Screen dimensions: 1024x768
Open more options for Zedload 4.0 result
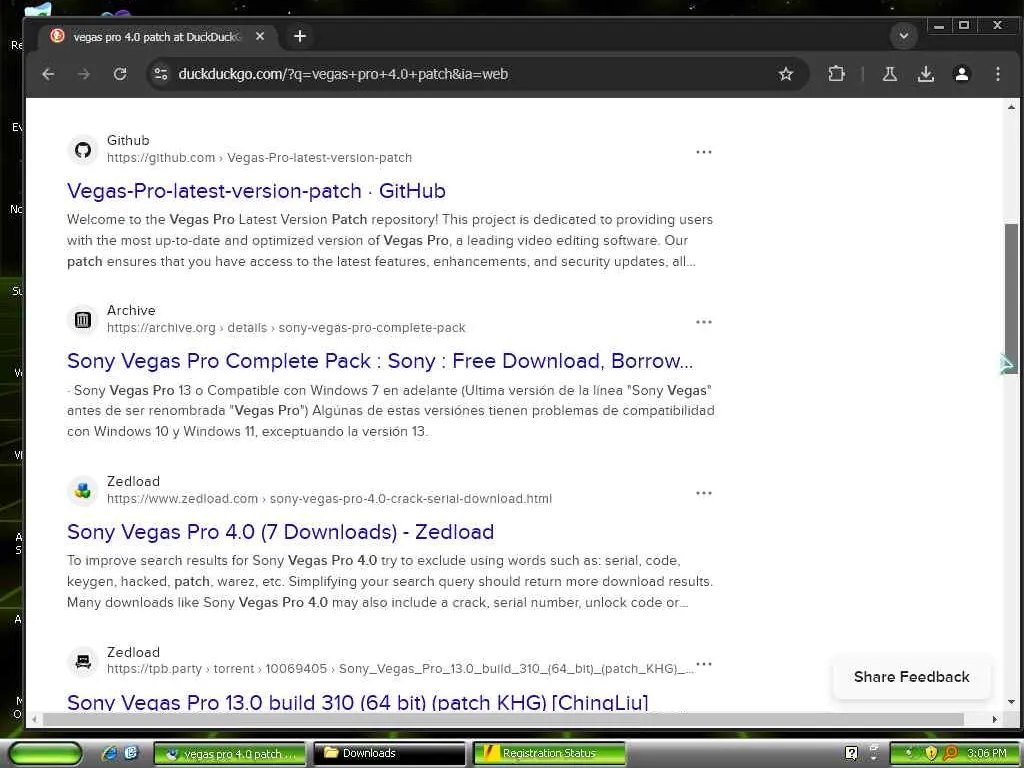(x=703, y=493)
